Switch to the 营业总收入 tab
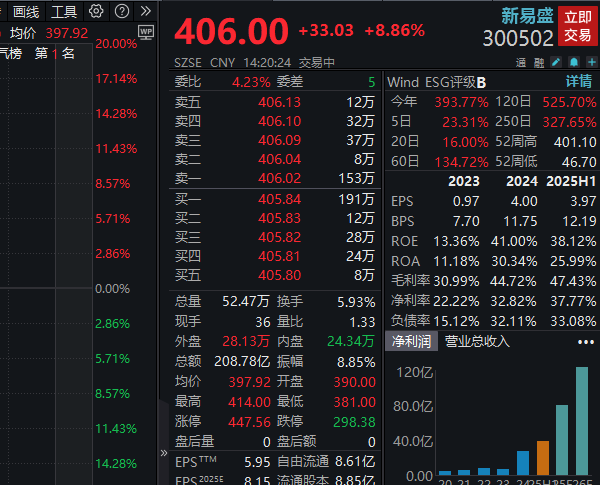Screen dimensions: 600x485 click(477, 341)
